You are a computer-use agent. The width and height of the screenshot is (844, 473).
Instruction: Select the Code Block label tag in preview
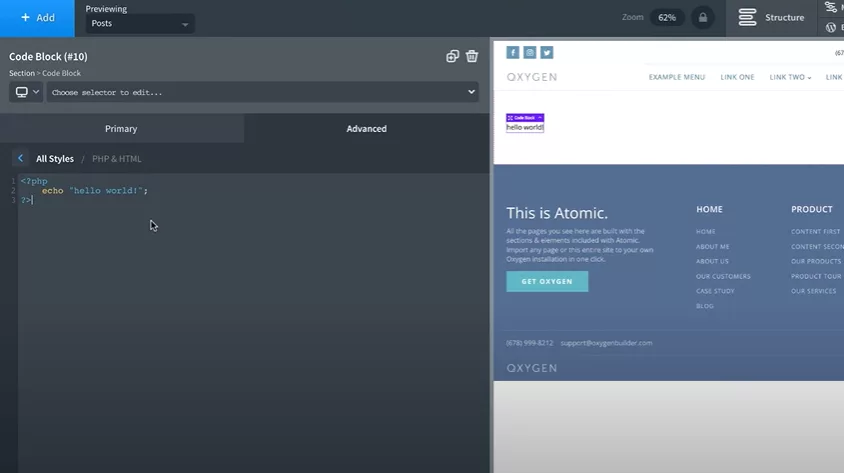(525, 117)
